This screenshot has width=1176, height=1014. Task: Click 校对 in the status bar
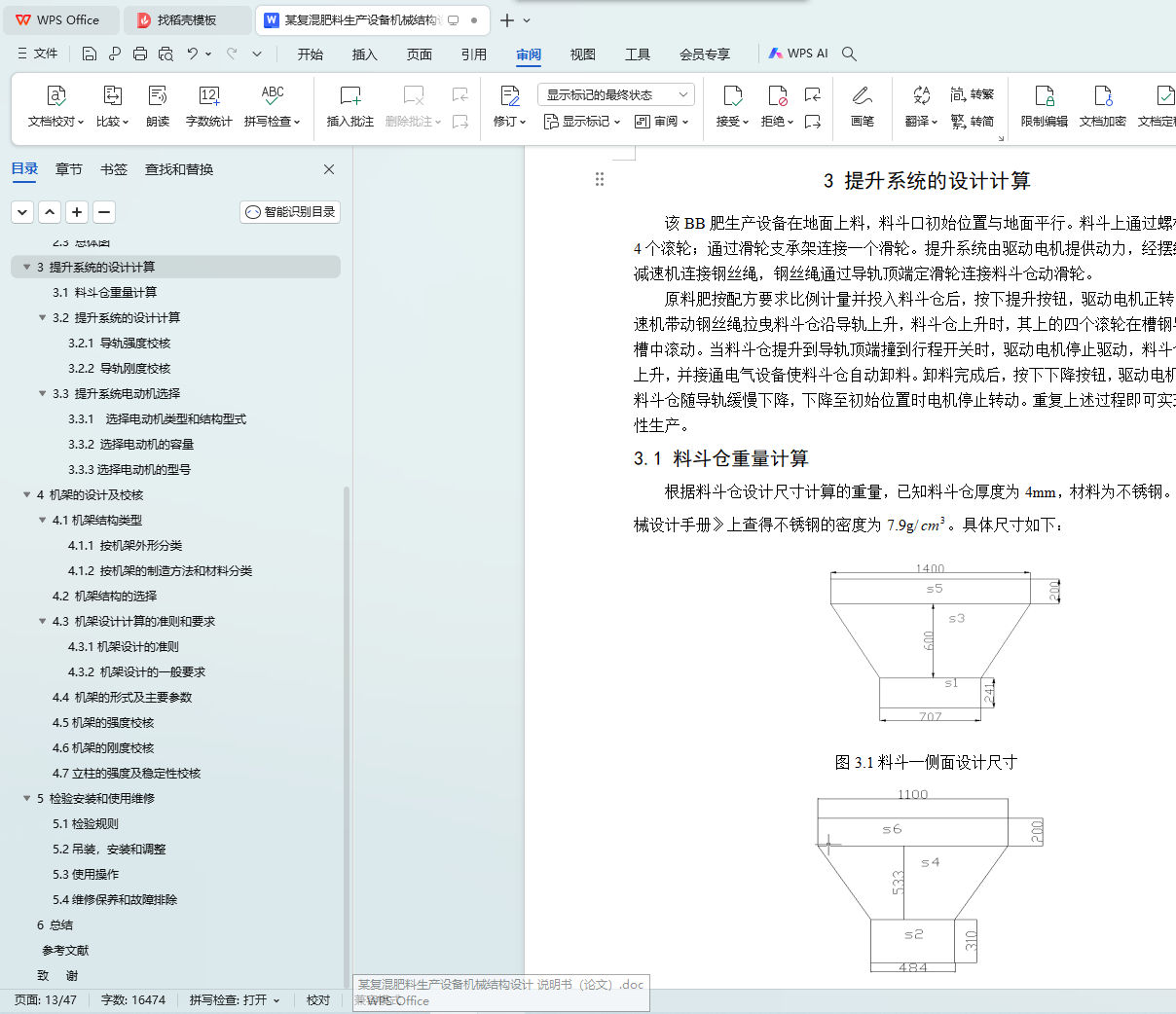point(318,1000)
